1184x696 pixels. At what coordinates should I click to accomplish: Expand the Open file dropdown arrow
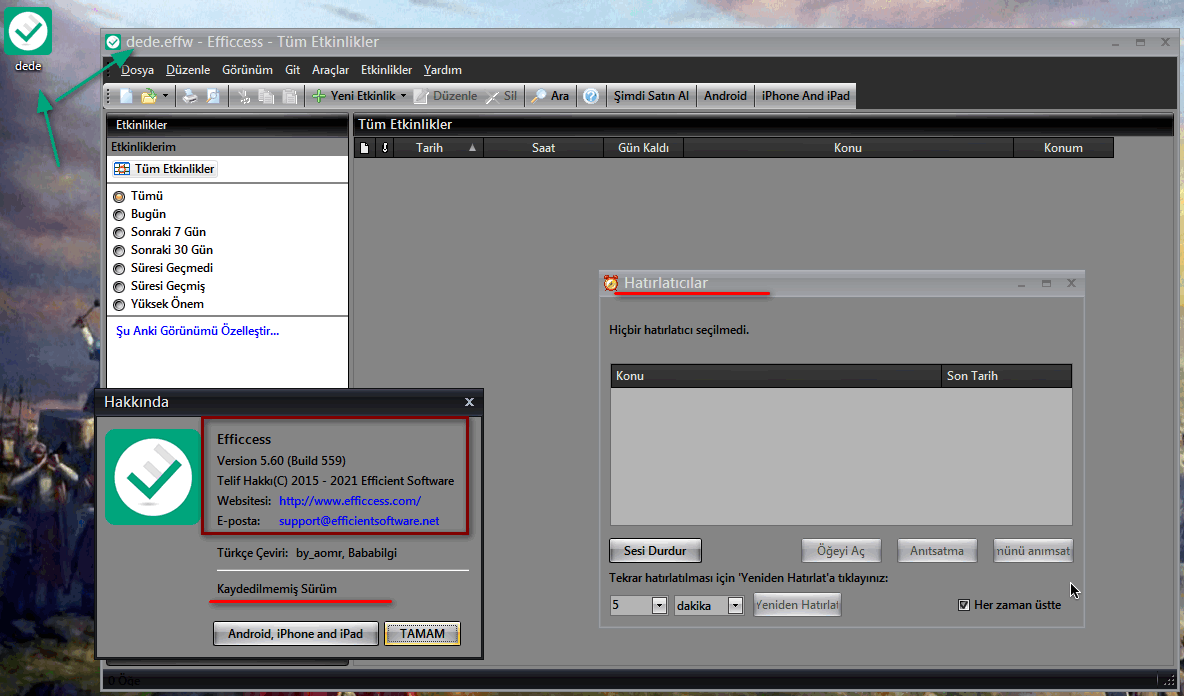[x=165, y=96]
